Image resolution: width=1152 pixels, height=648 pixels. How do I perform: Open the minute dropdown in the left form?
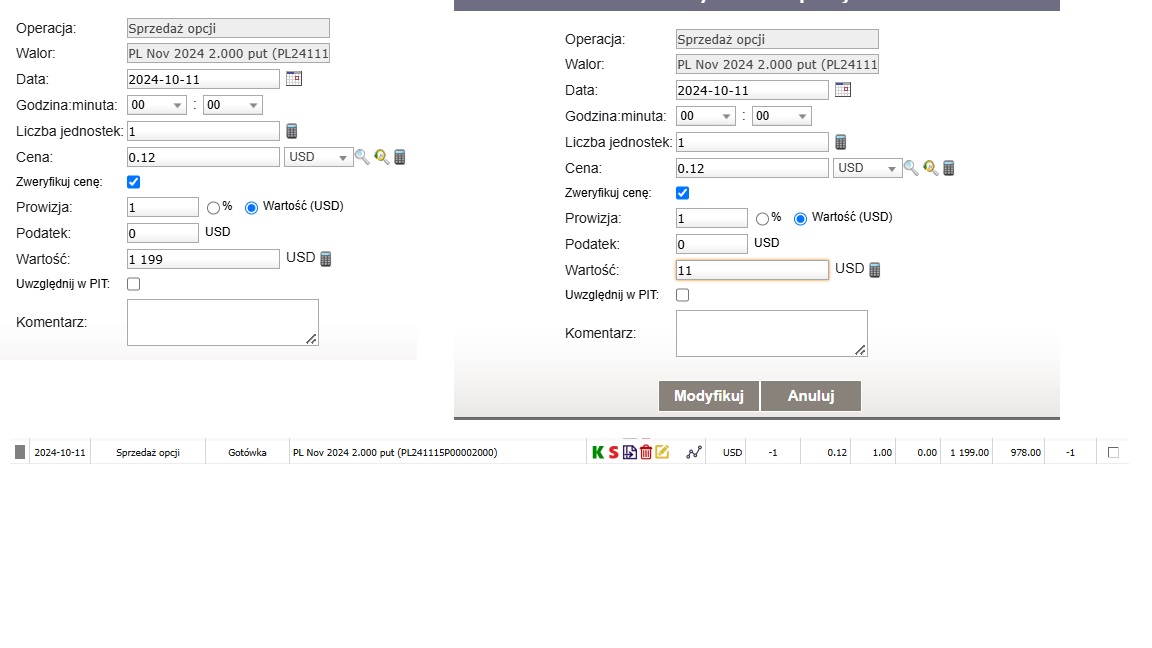(232, 105)
